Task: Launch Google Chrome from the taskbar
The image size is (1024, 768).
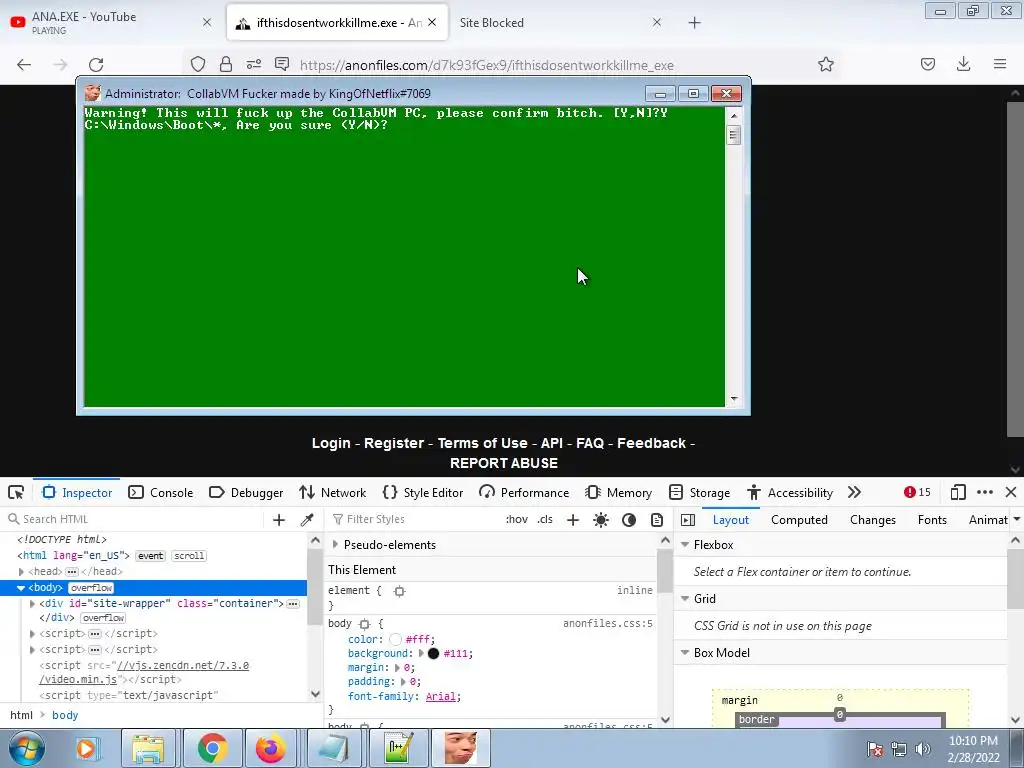Action: [x=212, y=748]
